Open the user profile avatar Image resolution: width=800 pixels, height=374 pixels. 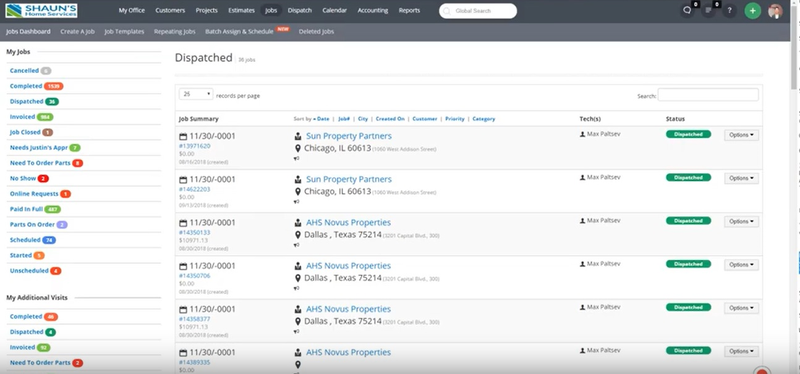click(775, 11)
